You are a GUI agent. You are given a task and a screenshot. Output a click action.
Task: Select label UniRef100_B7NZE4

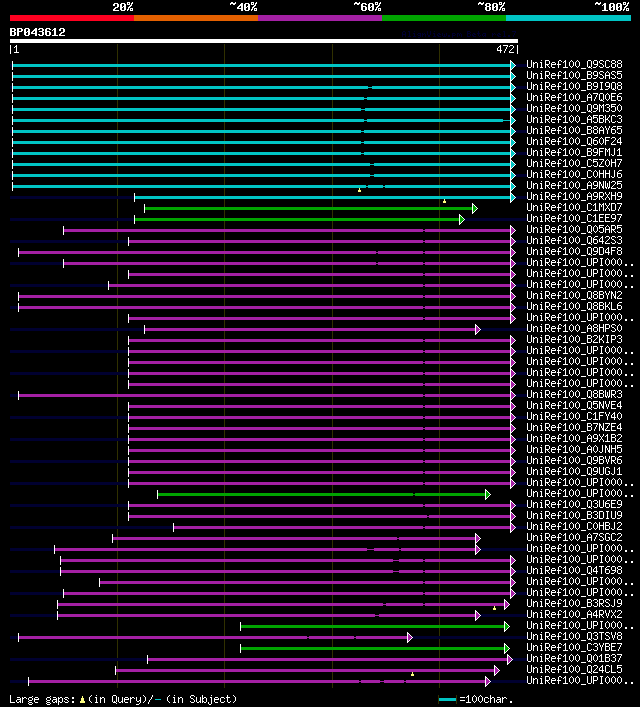click(574, 427)
